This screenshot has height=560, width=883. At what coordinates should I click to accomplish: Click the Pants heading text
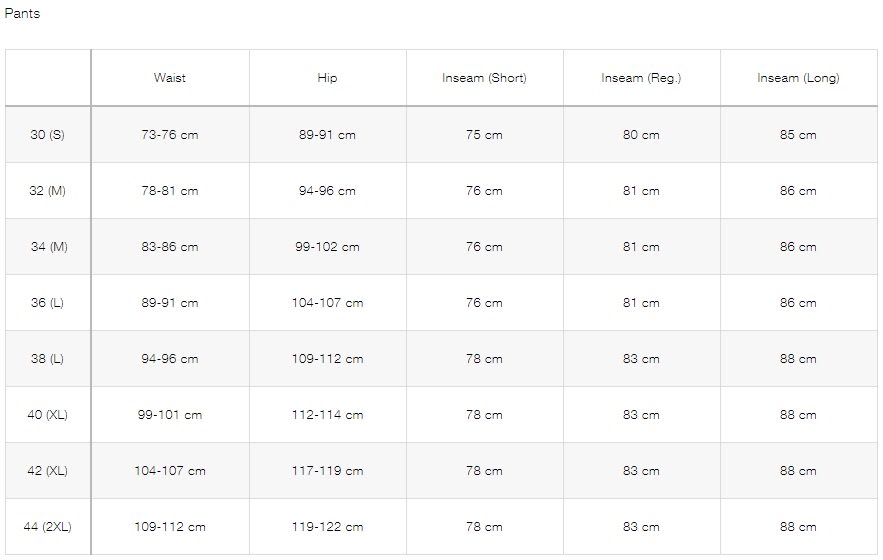pos(22,14)
